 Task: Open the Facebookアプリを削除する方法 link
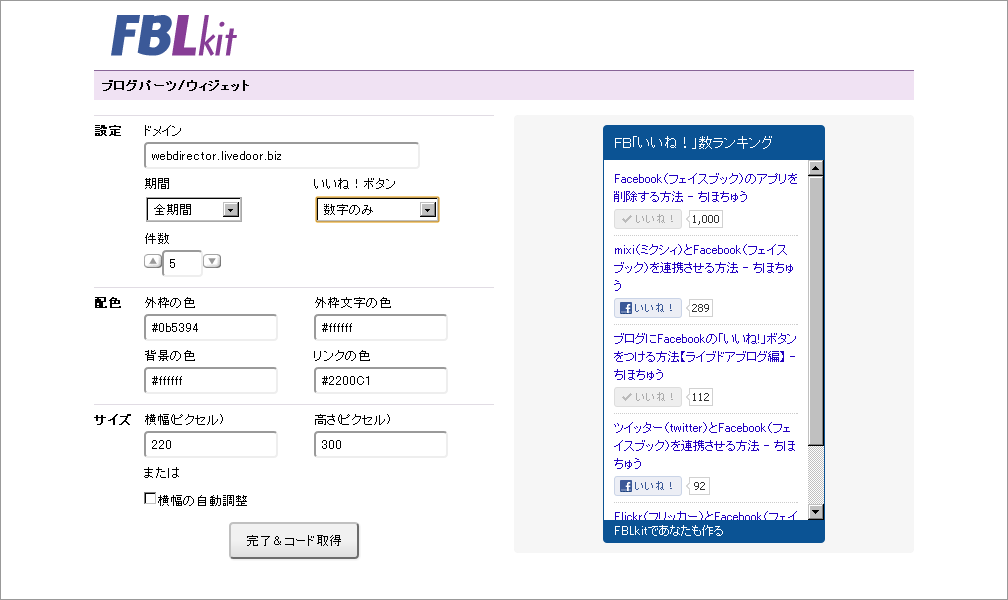[705, 187]
